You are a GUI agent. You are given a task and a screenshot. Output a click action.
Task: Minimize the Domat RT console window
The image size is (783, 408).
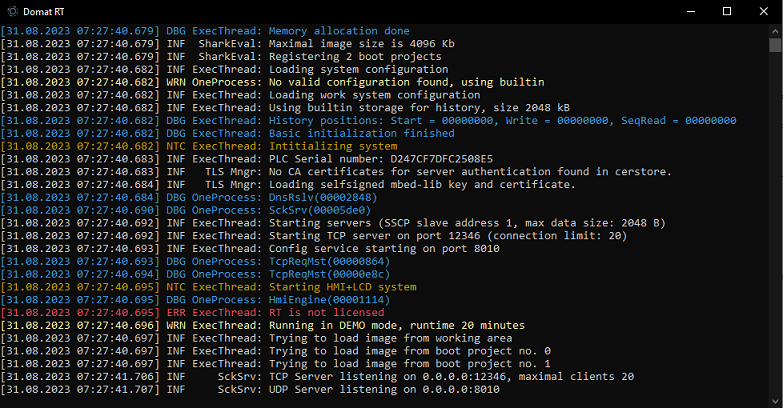(x=691, y=11)
